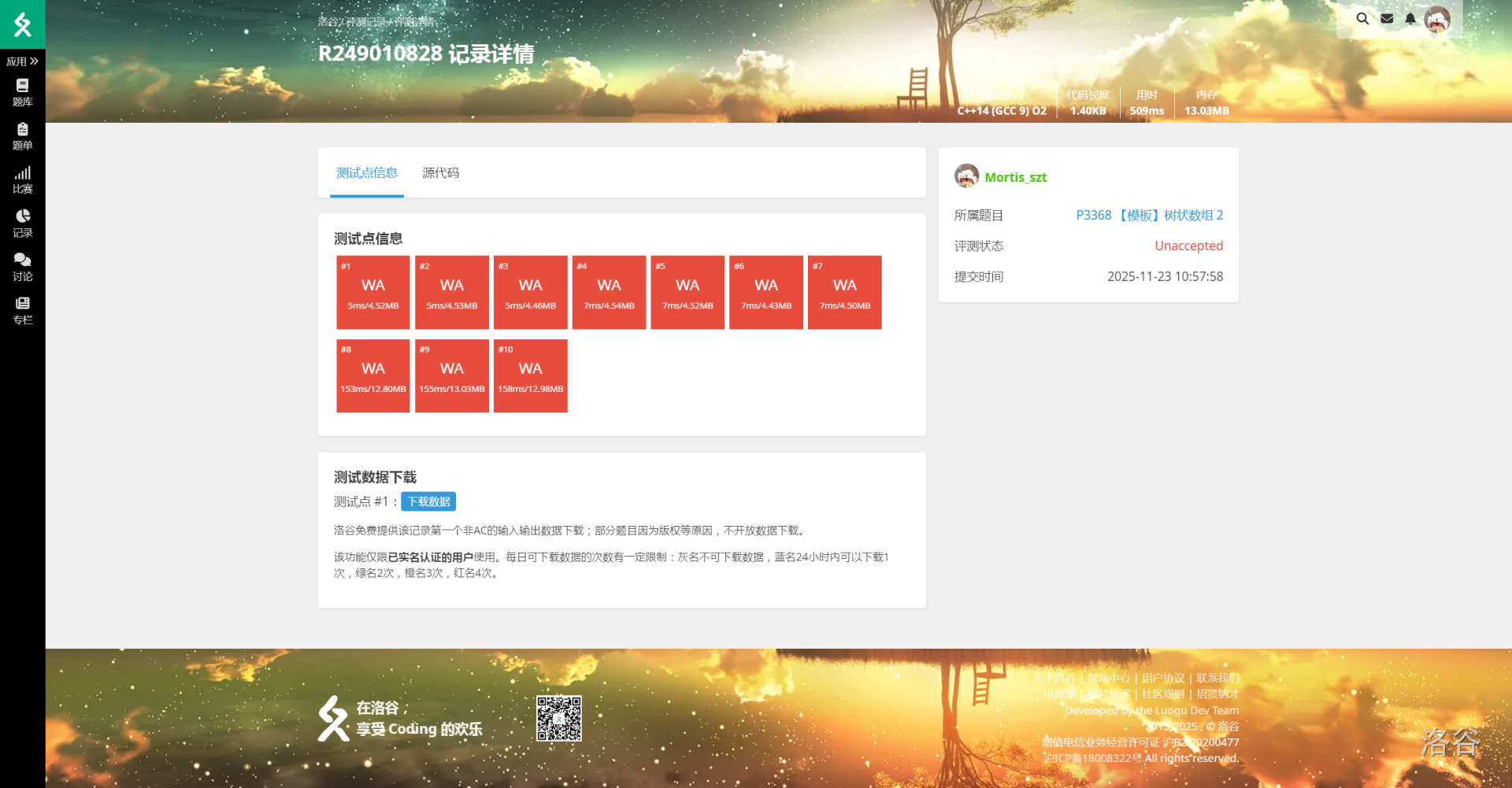
Task: Click the Luogu logo in sidebar
Action: coord(22,24)
